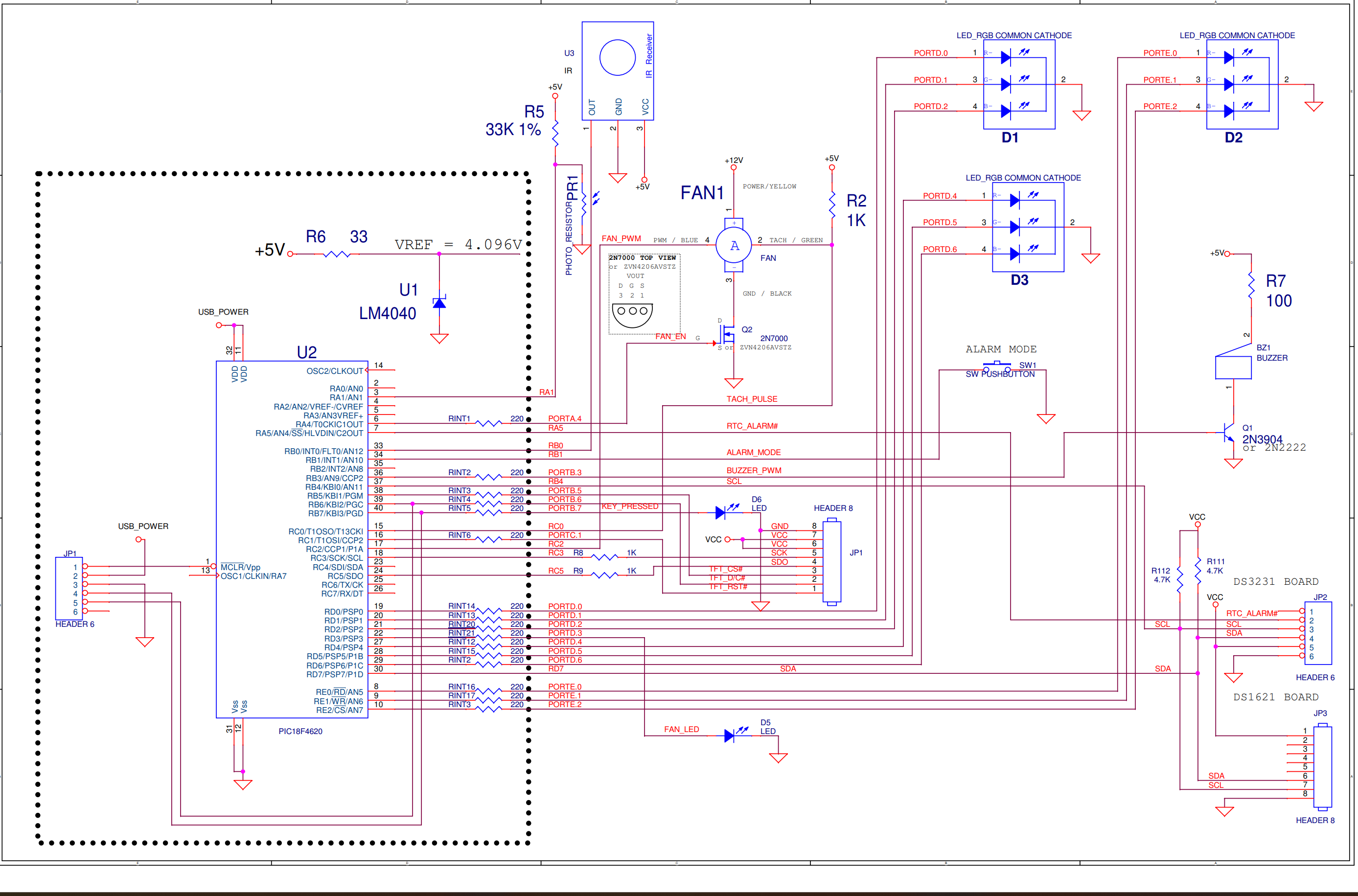Screen dimensions: 1358x896
Task: Select the 'GND / BLACK' fan wire note
Action: [x=767, y=294]
